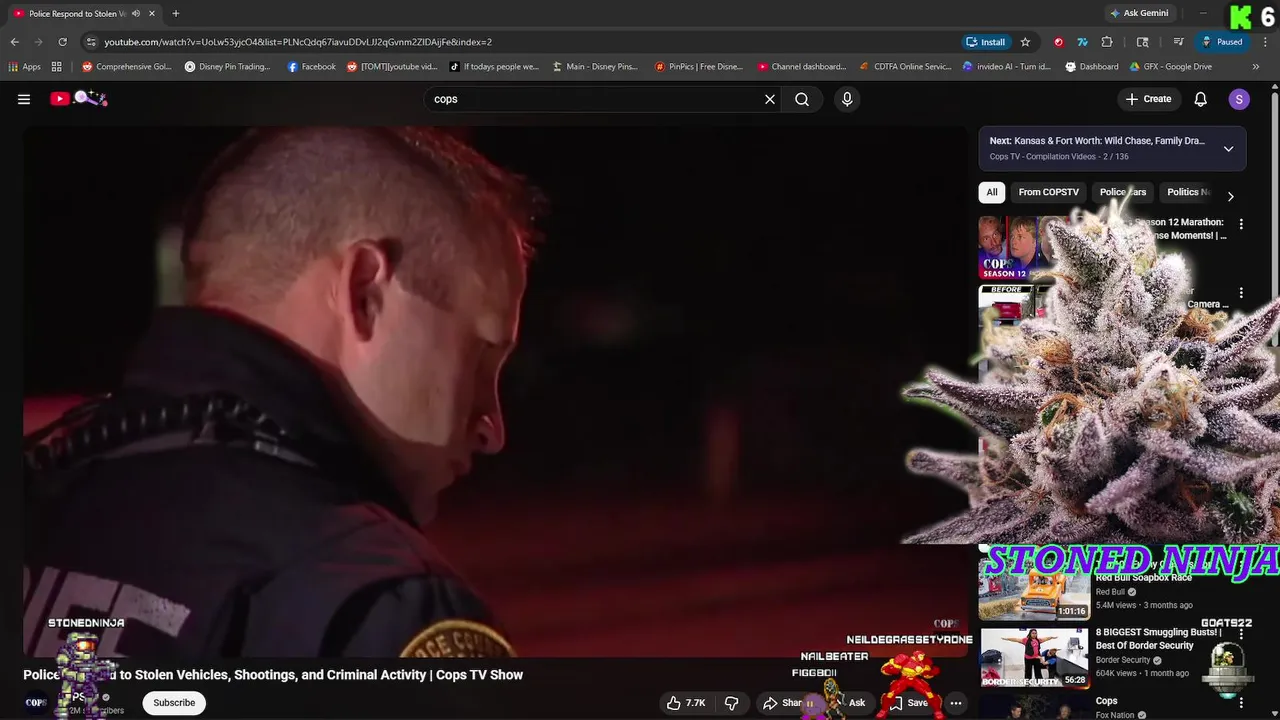Open Red Bull Soapbox Race thumbnail
The width and height of the screenshot is (1280, 720).
click(1034, 590)
